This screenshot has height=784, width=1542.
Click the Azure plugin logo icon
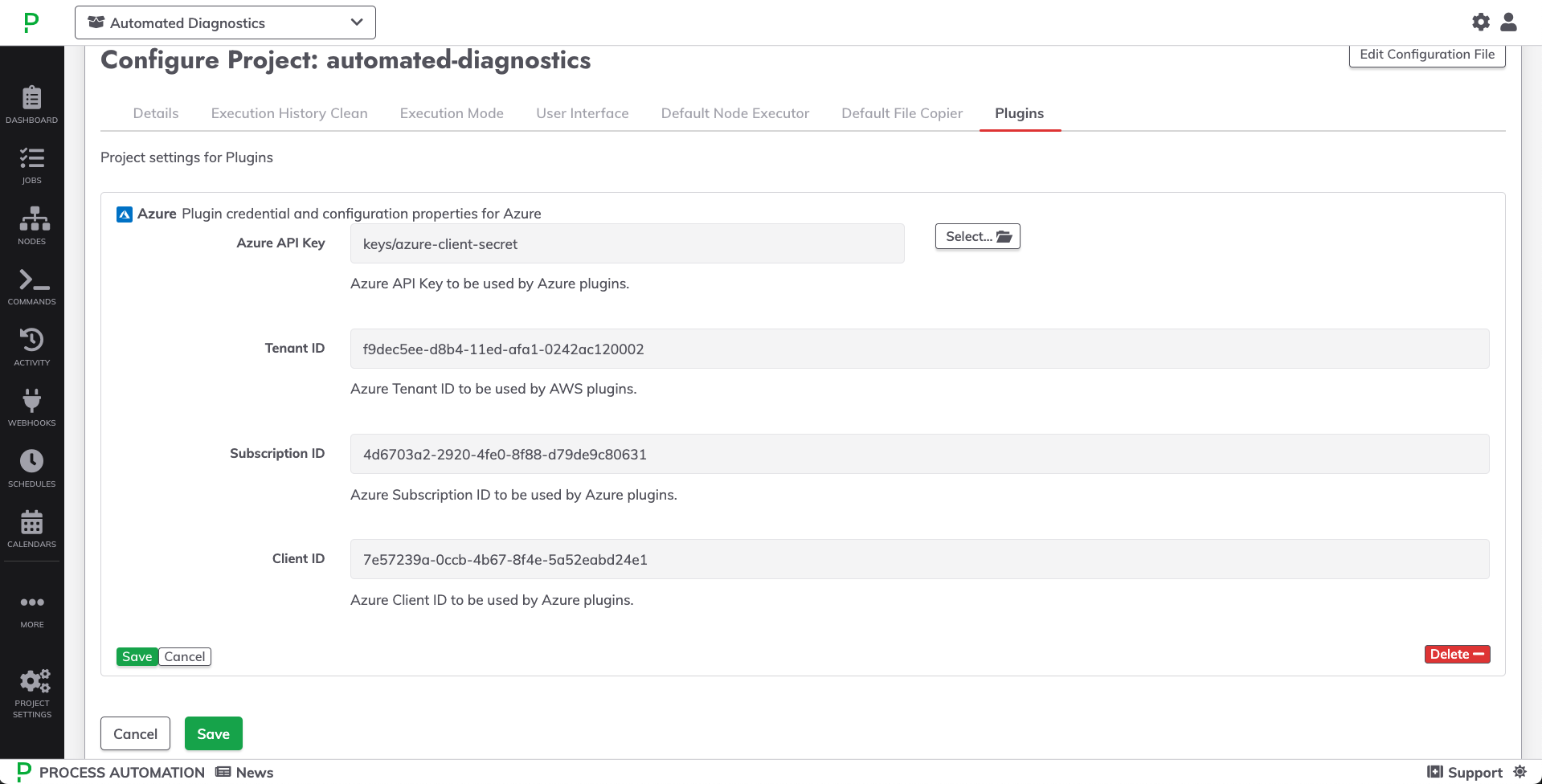(125, 214)
